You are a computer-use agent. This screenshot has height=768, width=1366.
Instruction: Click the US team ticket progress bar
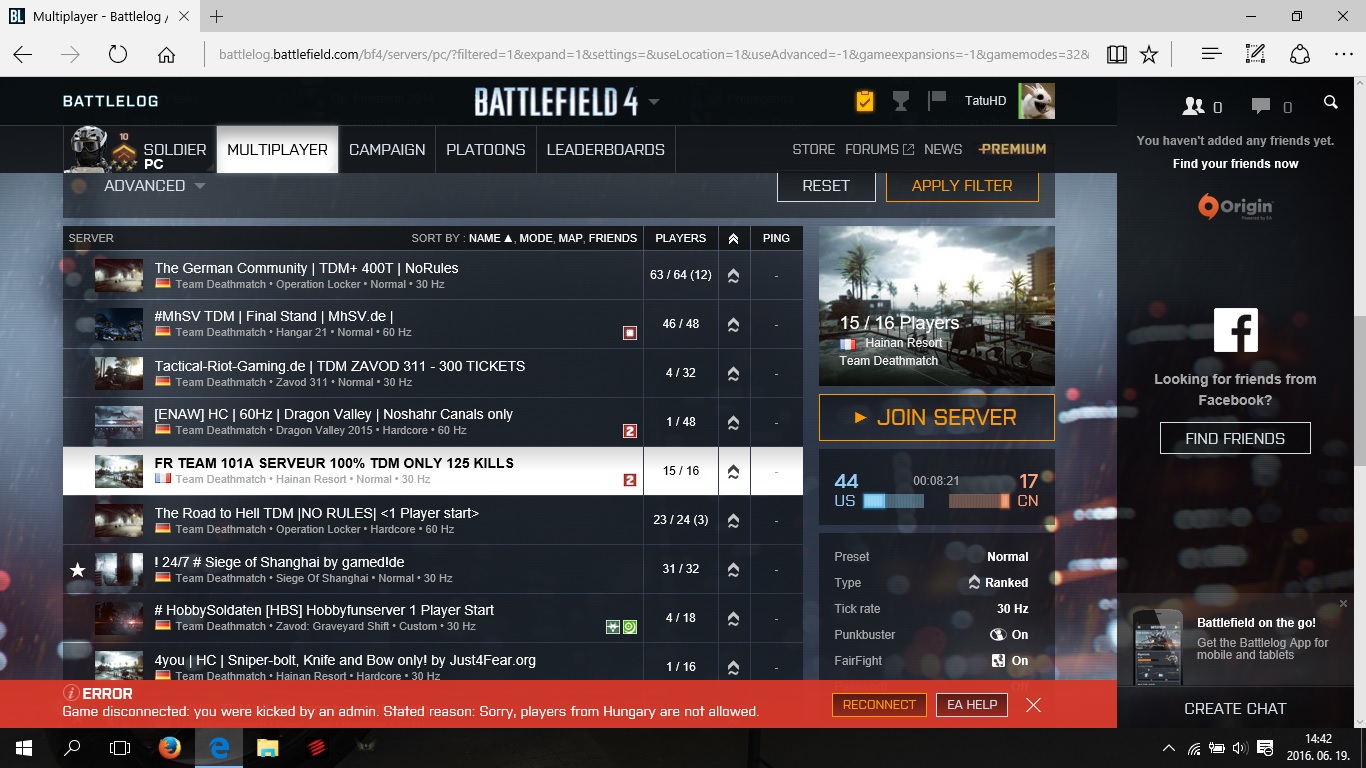pyautogui.click(x=893, y=500)
